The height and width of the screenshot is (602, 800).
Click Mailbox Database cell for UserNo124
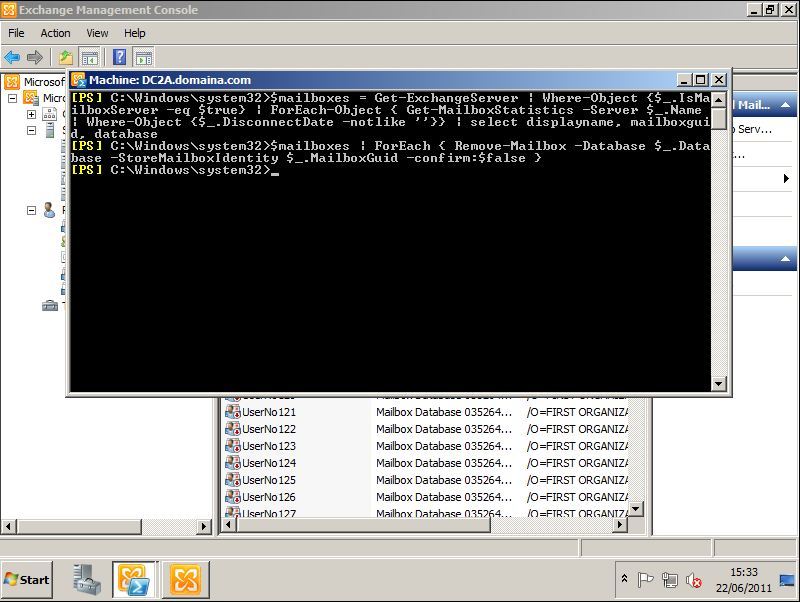444,463
